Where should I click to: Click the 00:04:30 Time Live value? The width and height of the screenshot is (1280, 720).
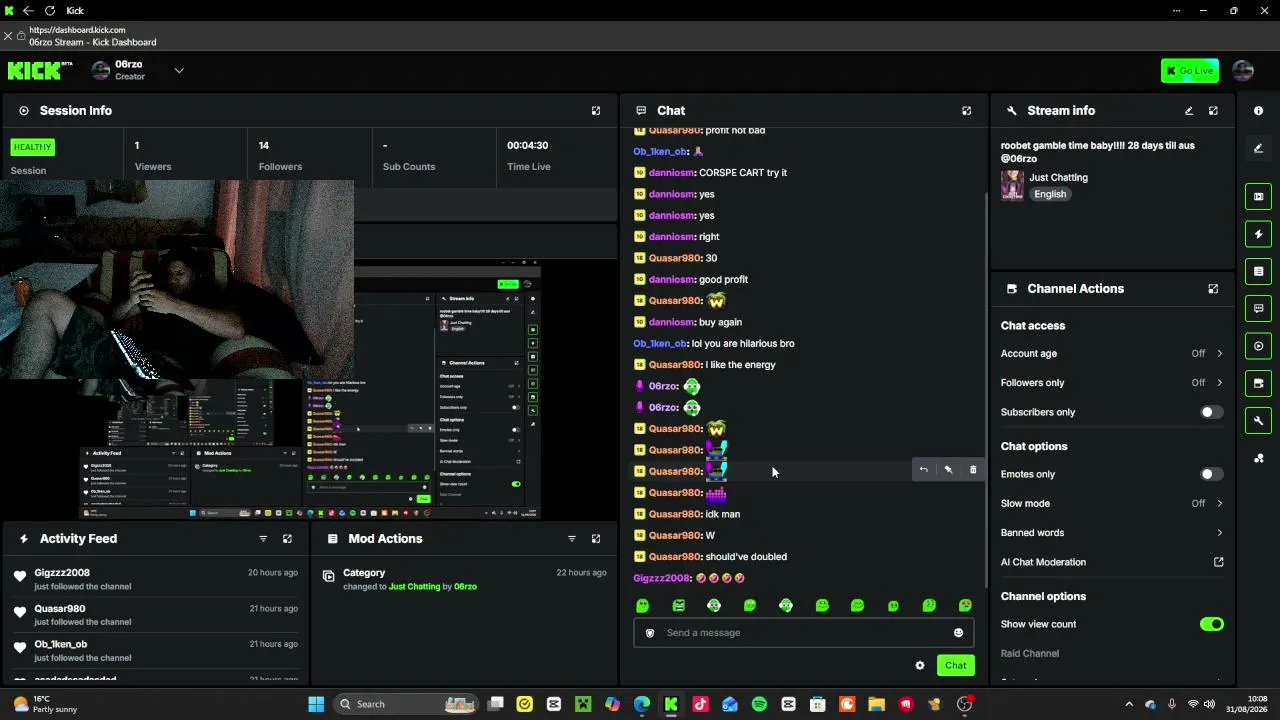point(527,146)
